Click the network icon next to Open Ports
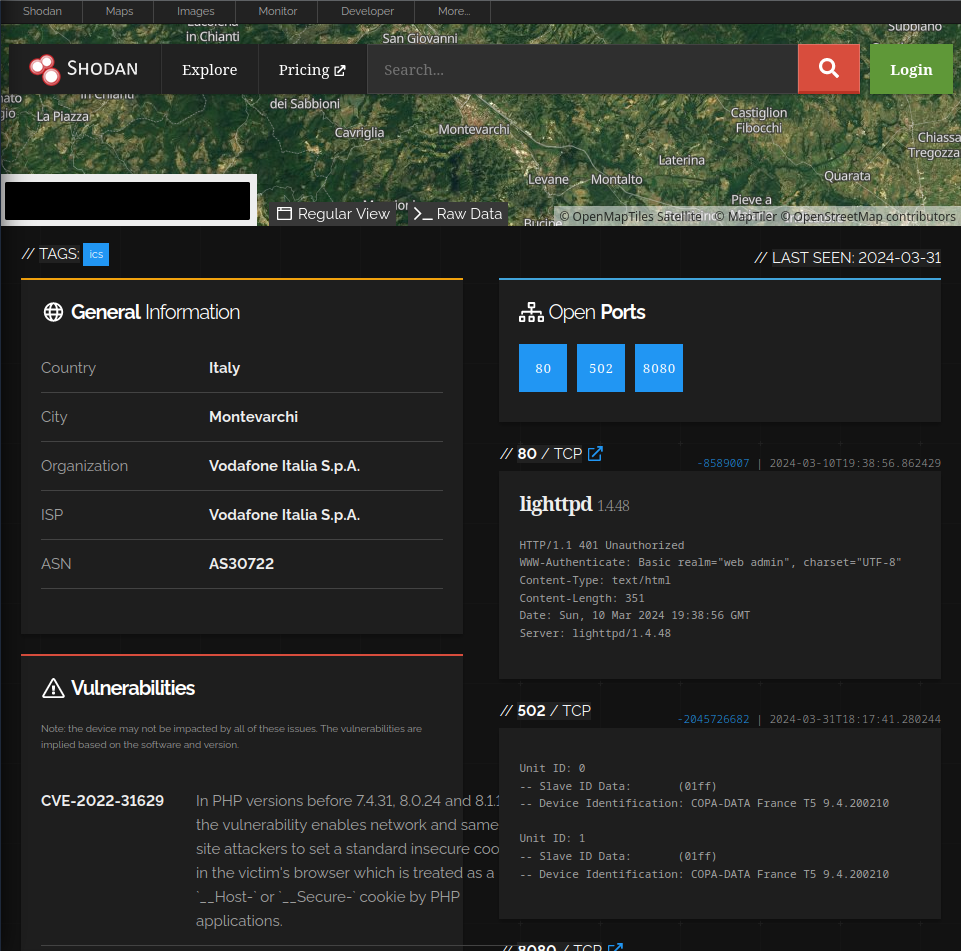The width and height of the screenshot is (961, 951). click(530, 311)
